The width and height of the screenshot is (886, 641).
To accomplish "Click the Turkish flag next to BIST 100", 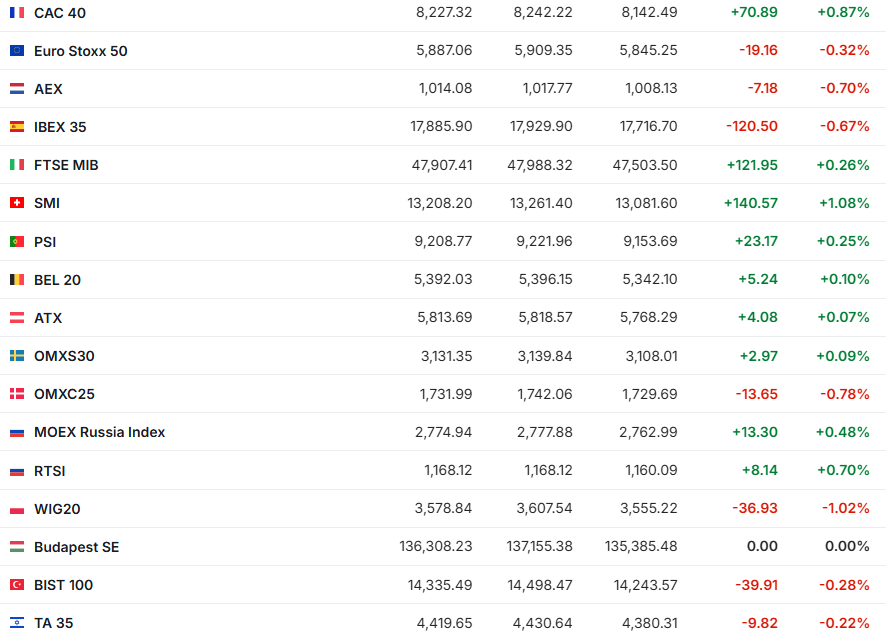I will pyautogui.click(x=17, y=585).
